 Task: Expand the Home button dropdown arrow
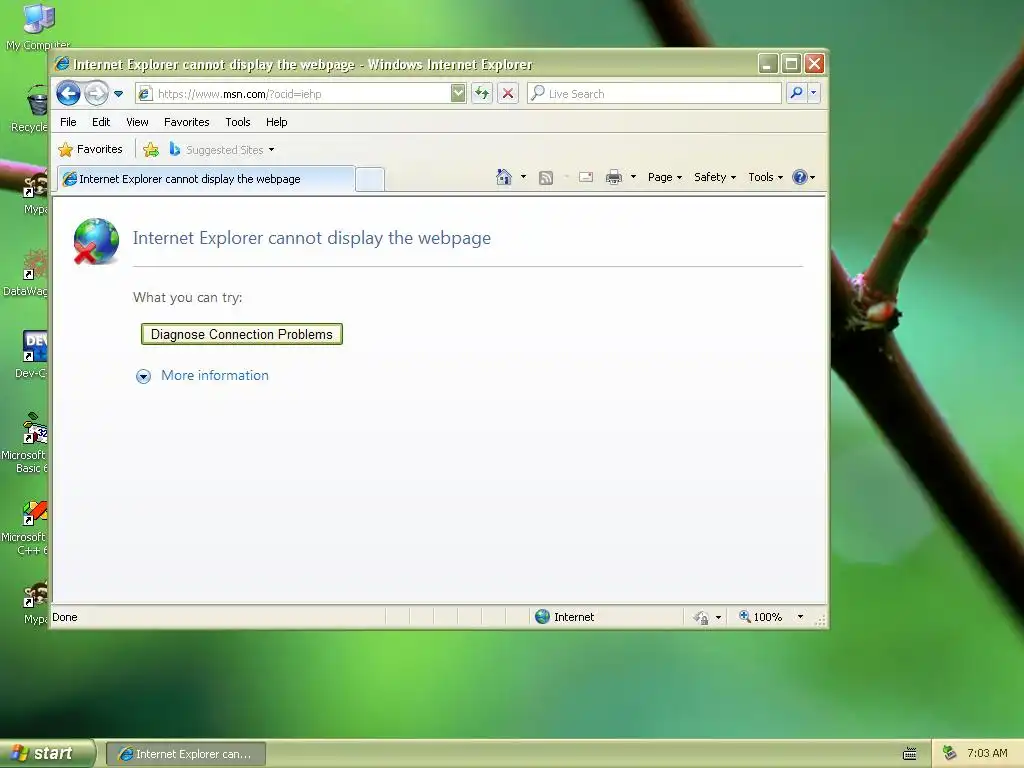(x=523, y=177)
